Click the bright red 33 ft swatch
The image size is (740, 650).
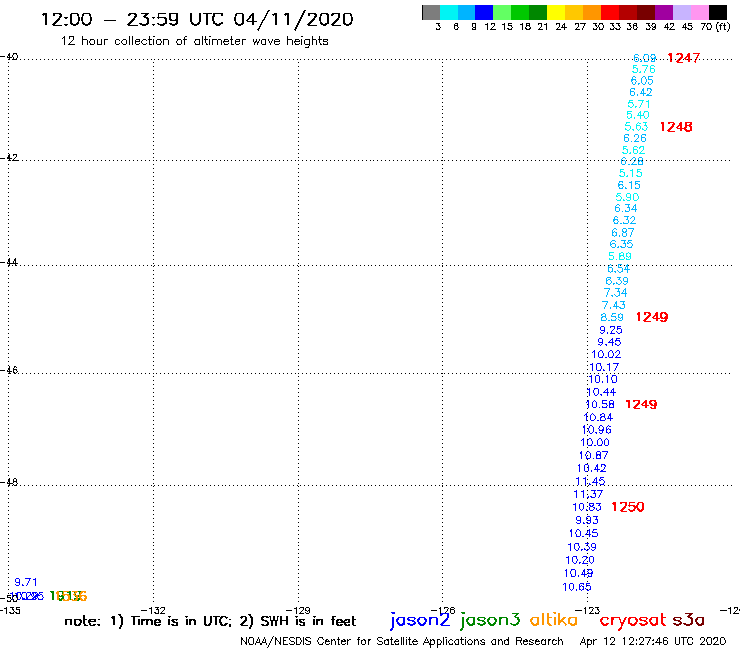(610, 12)
